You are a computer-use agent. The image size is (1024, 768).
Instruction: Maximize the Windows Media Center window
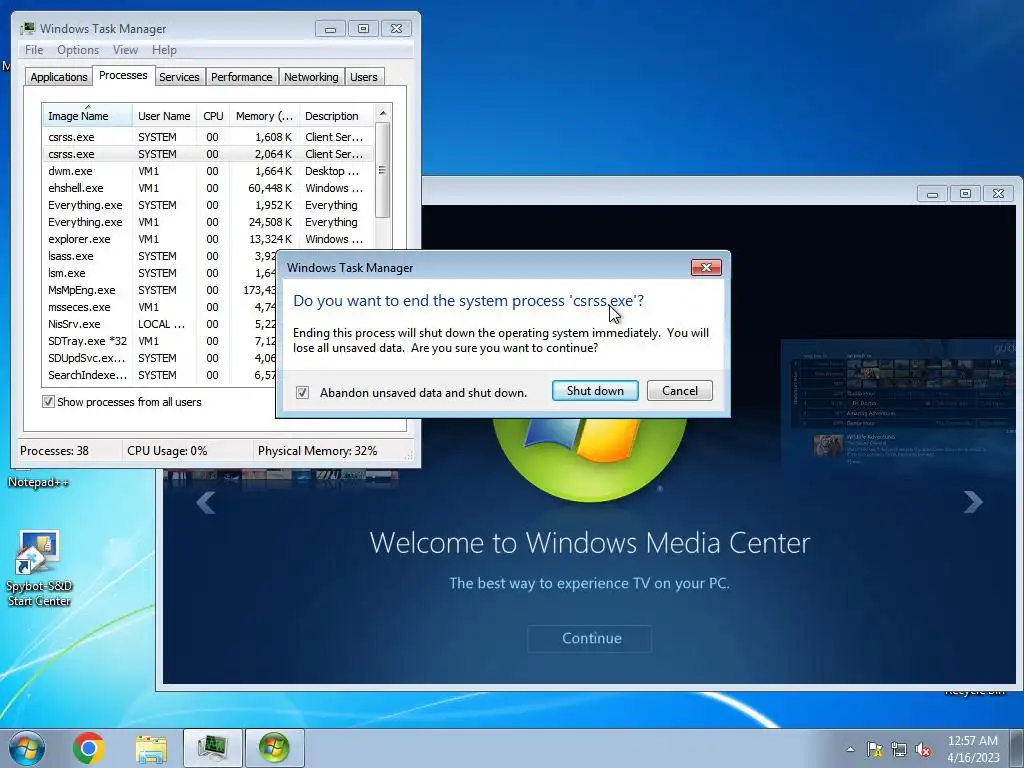(x=965, y=193)
